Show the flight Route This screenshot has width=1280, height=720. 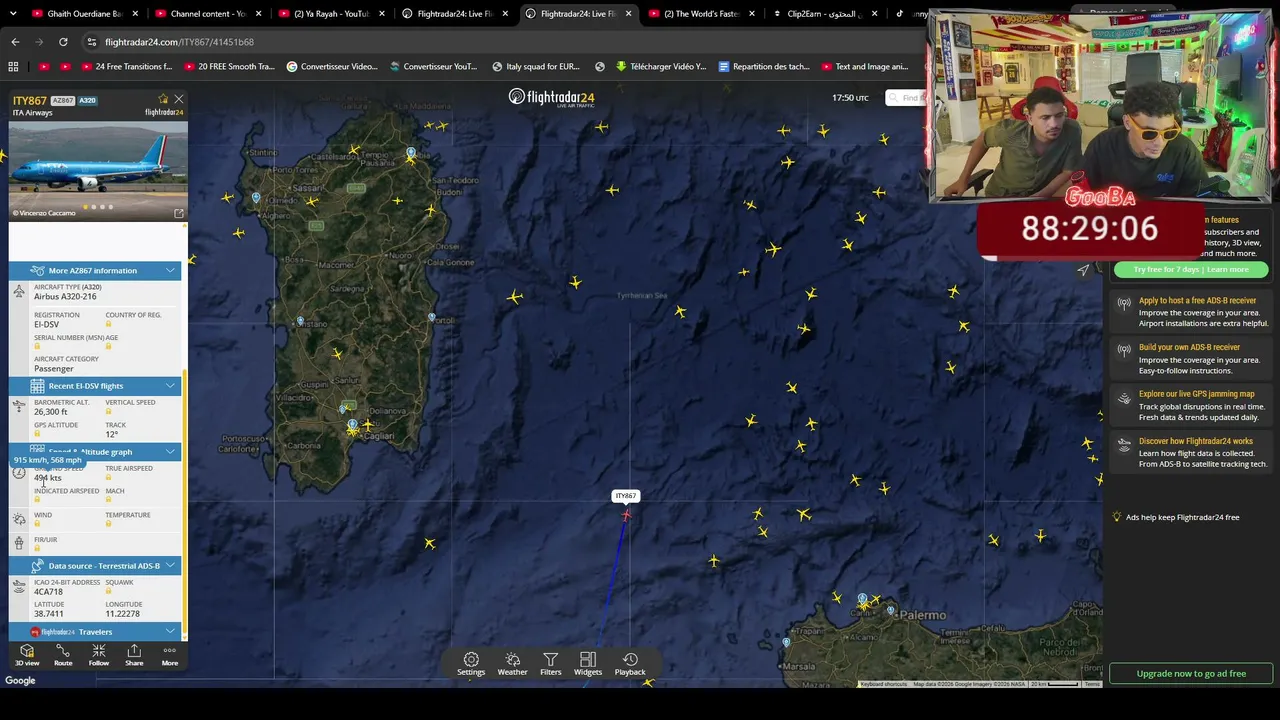click(63, 655)
